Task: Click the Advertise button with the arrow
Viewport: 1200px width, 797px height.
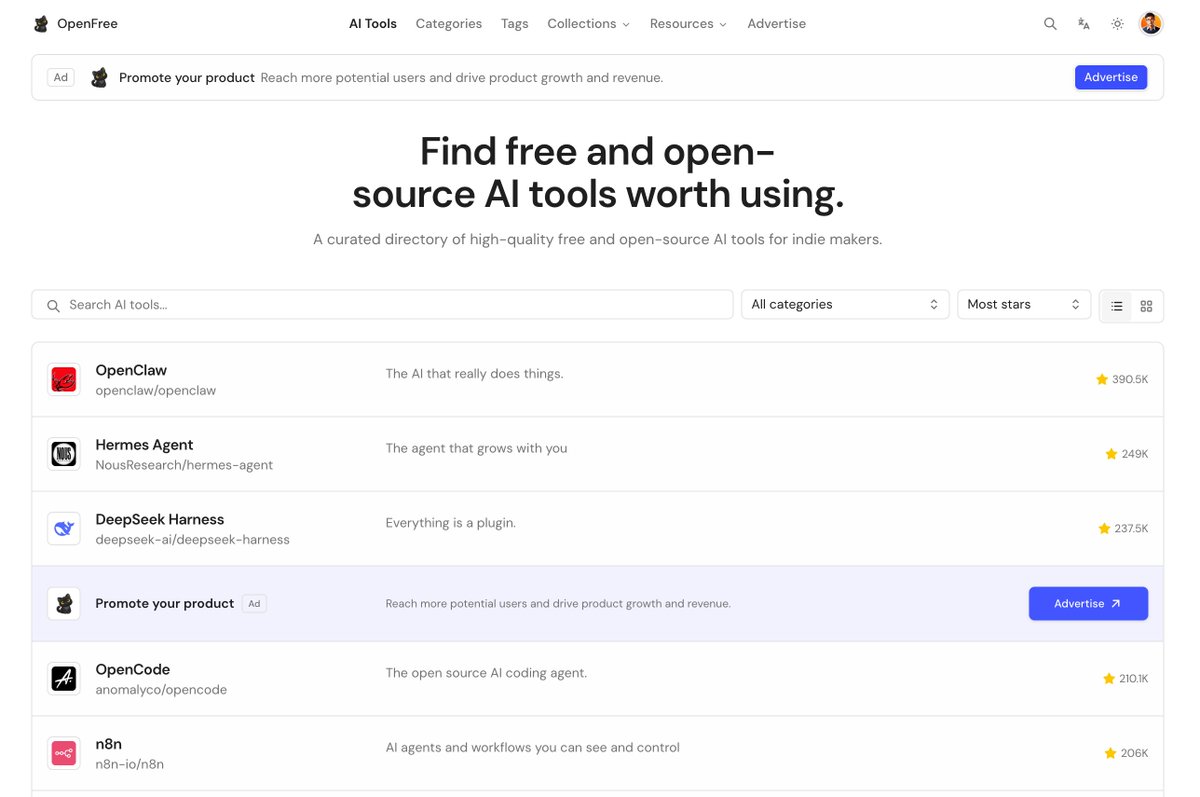Action: (1088, 604)
